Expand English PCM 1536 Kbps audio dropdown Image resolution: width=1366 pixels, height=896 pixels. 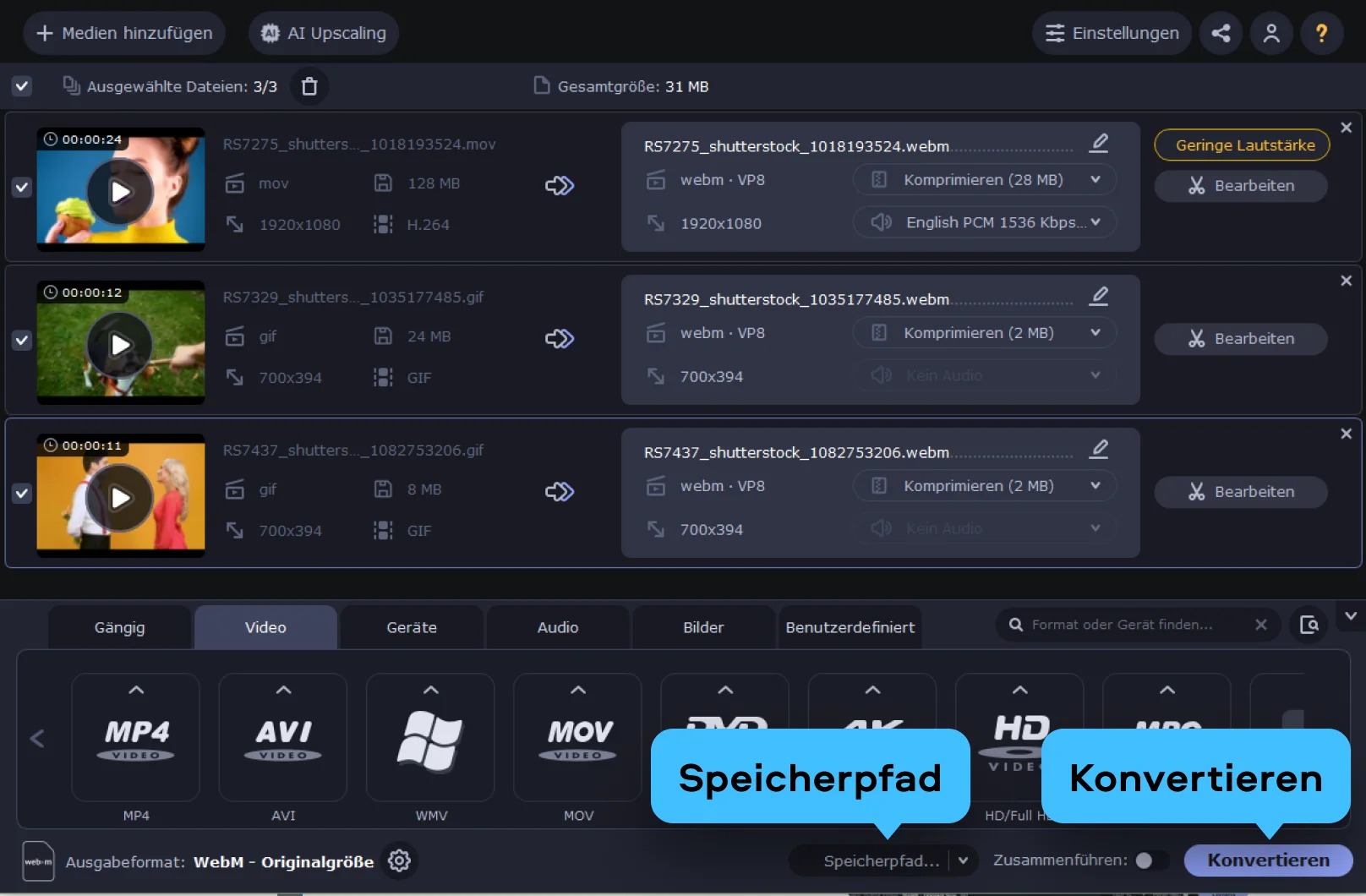click(984, 222)
